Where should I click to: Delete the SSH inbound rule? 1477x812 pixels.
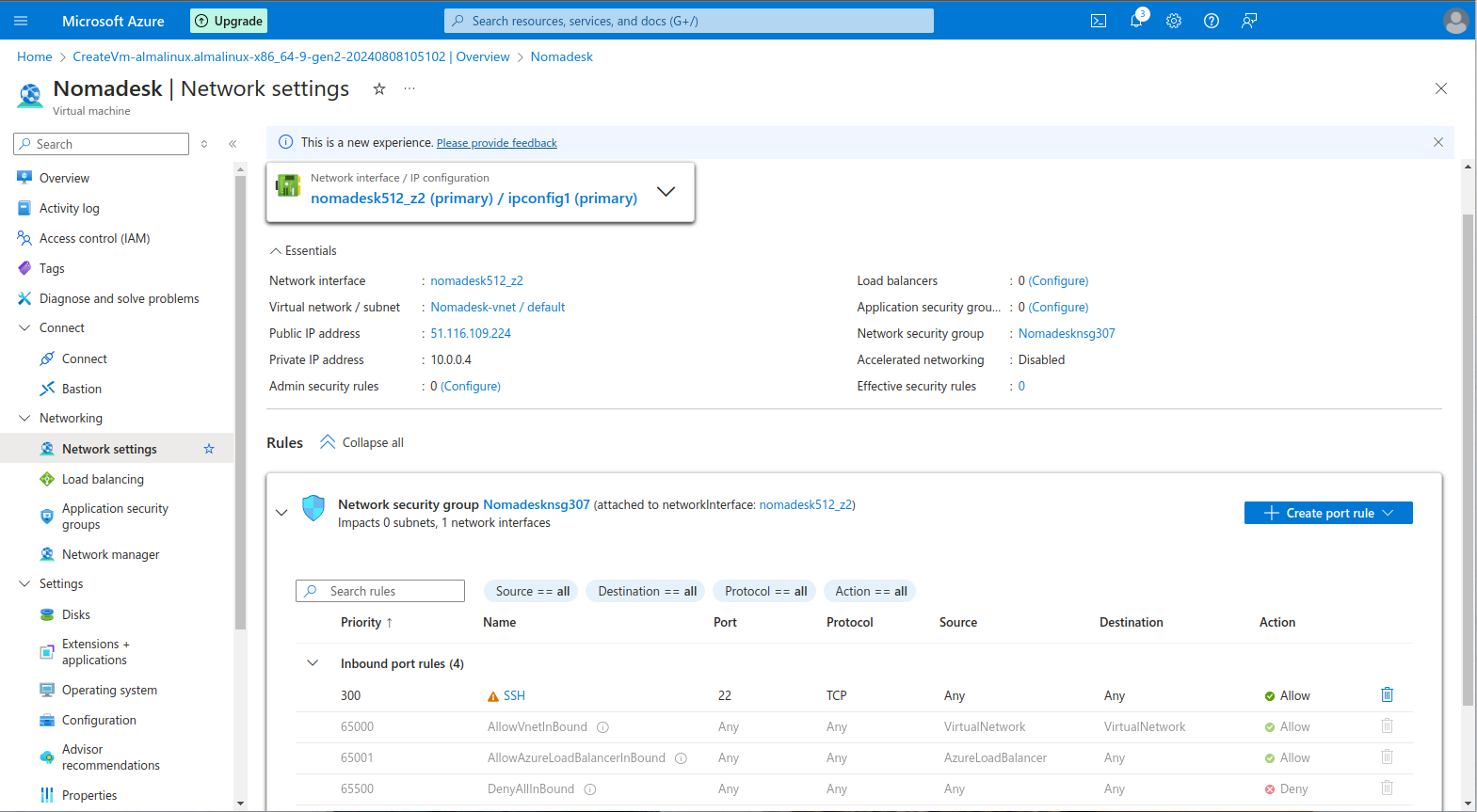tap(1387, 694)
